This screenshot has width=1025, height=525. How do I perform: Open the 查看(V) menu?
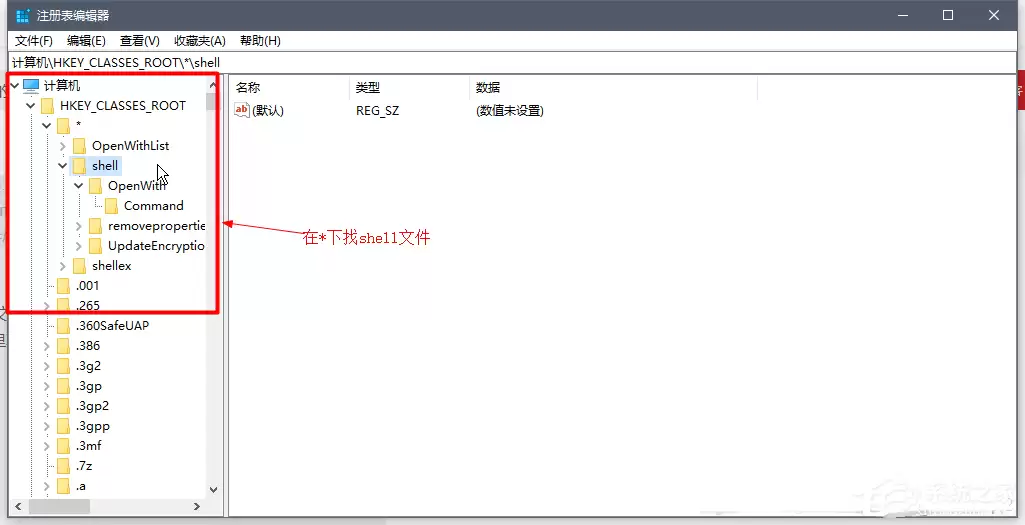[x=140, y=41]
